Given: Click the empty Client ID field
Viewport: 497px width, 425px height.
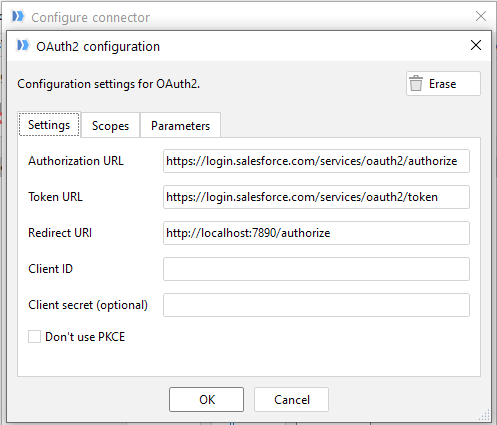Looking at the screenshot, I should tap(316, 269).
